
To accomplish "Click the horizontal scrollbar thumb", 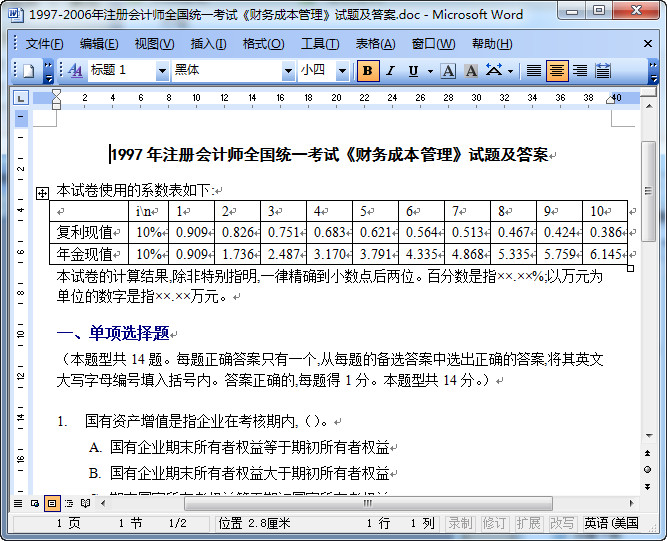I will pos(368,504).
